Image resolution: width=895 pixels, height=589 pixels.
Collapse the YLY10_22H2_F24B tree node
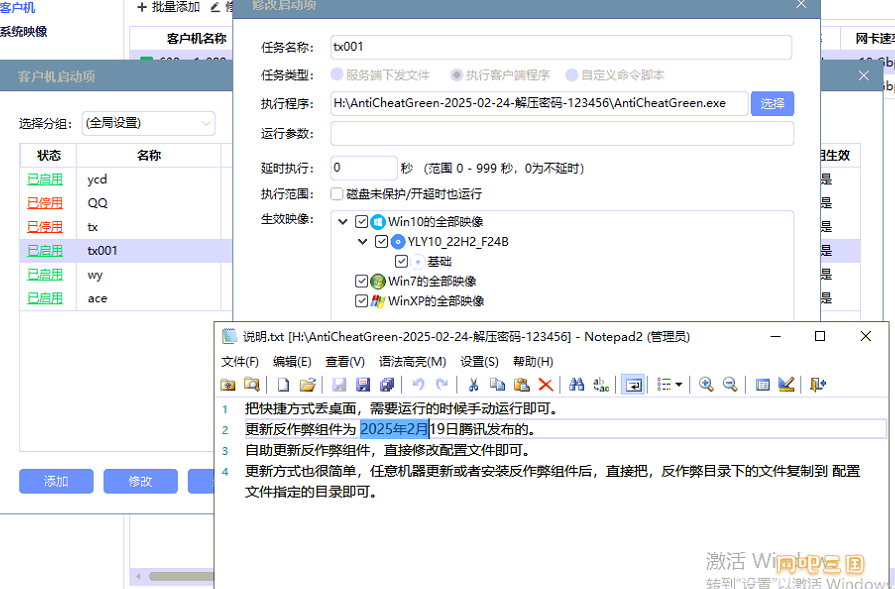click(363, 242)
